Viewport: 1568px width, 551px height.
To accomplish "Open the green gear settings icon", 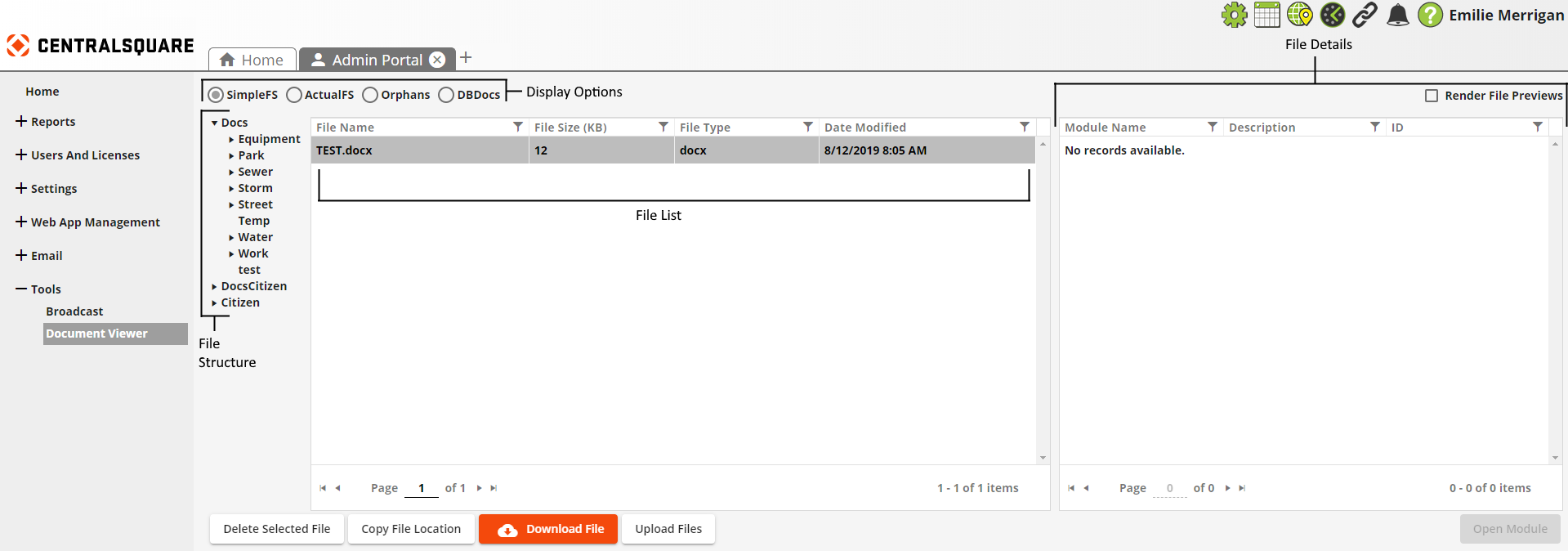I will 1234,15.
